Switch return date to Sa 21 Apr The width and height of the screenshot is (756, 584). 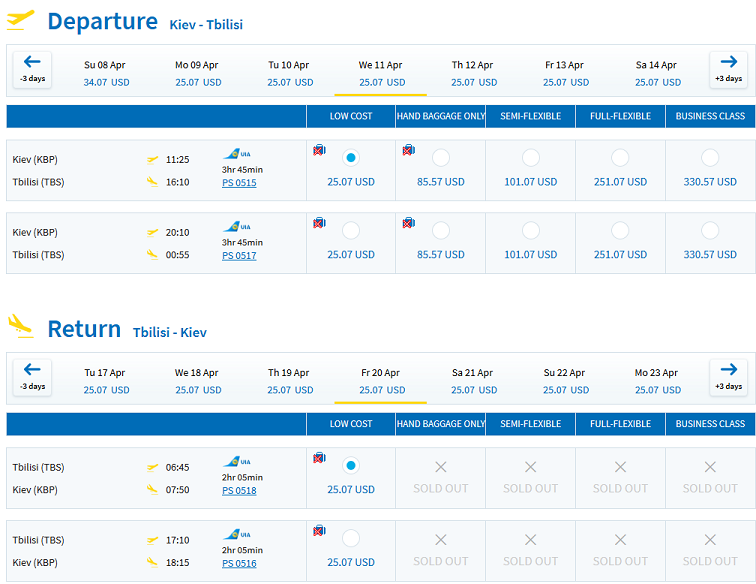click(473, 381)
